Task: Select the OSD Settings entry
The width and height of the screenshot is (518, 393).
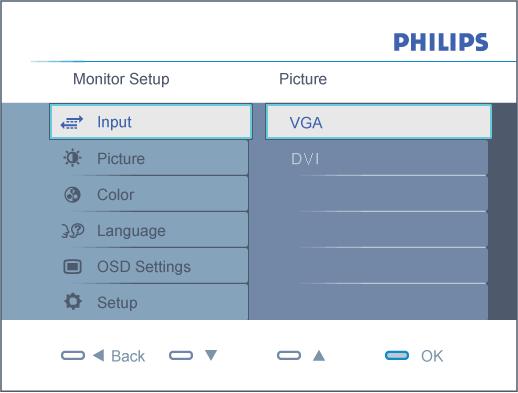Action: 150,266
